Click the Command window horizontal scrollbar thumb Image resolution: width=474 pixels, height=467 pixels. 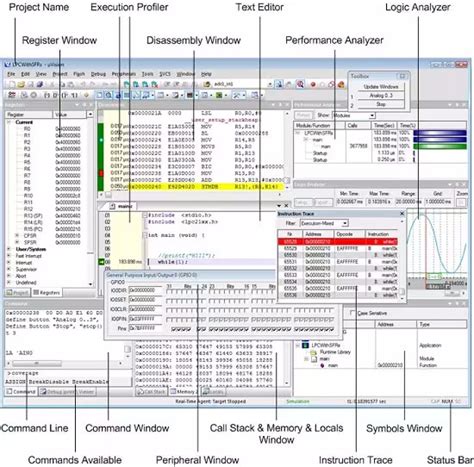click(37, 363)
